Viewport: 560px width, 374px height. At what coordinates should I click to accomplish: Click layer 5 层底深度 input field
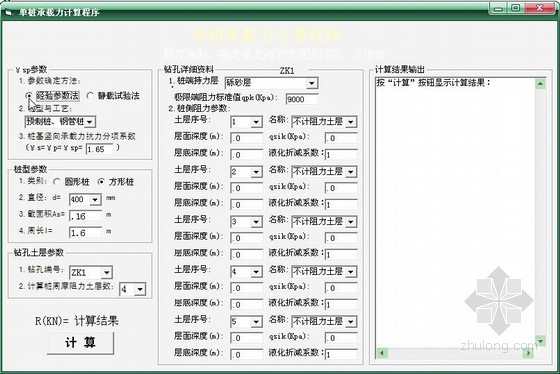point(246,355)
